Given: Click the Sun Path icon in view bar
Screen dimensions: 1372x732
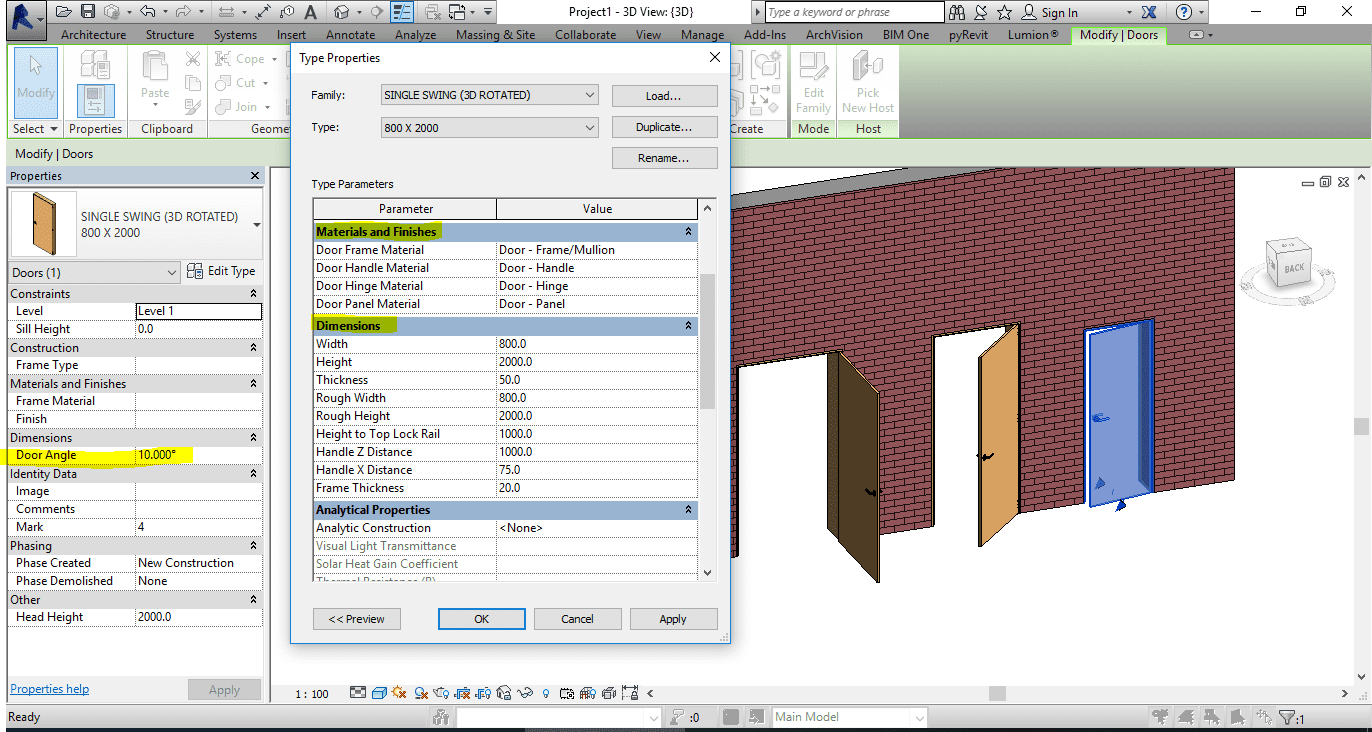Looking at the screenshot, I should pyautogui.click(x=399, y=692).
